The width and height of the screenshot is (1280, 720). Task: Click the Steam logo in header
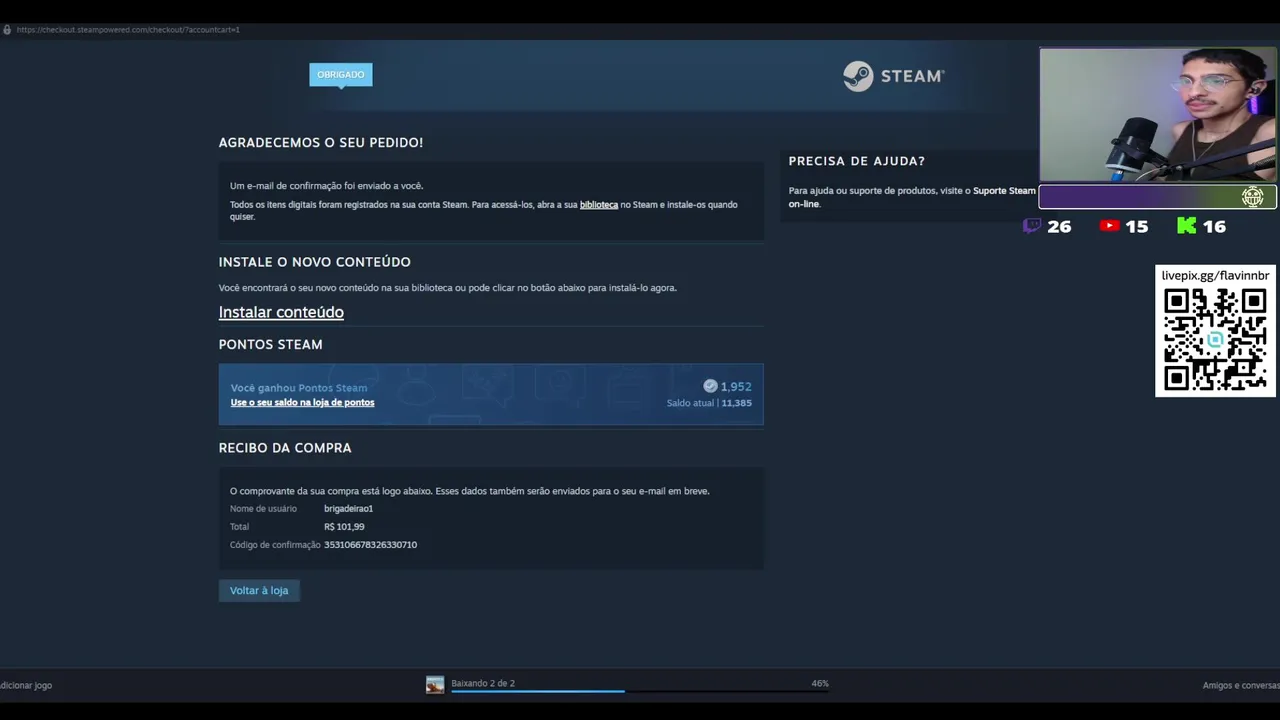[893, 76]
